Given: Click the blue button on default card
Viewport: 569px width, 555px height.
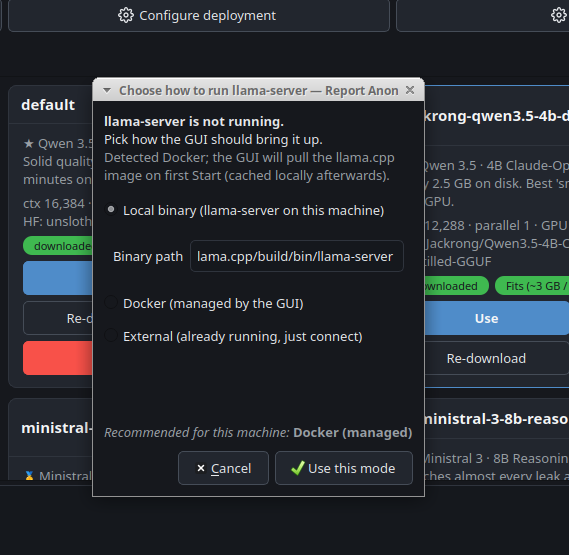Looking at the screenshot, I should [x=58, y=278].
